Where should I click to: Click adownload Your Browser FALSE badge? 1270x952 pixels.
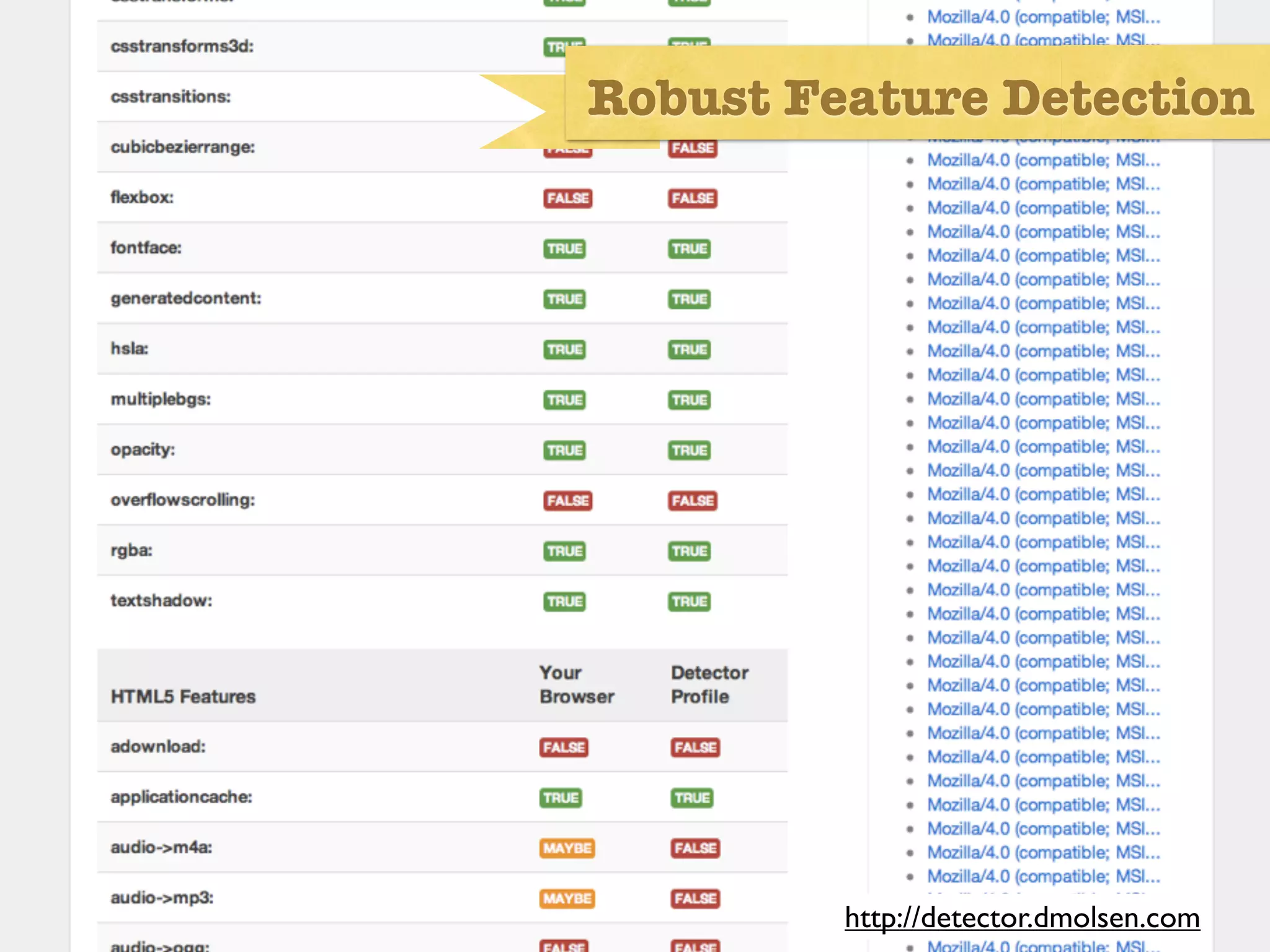[564, 748]
